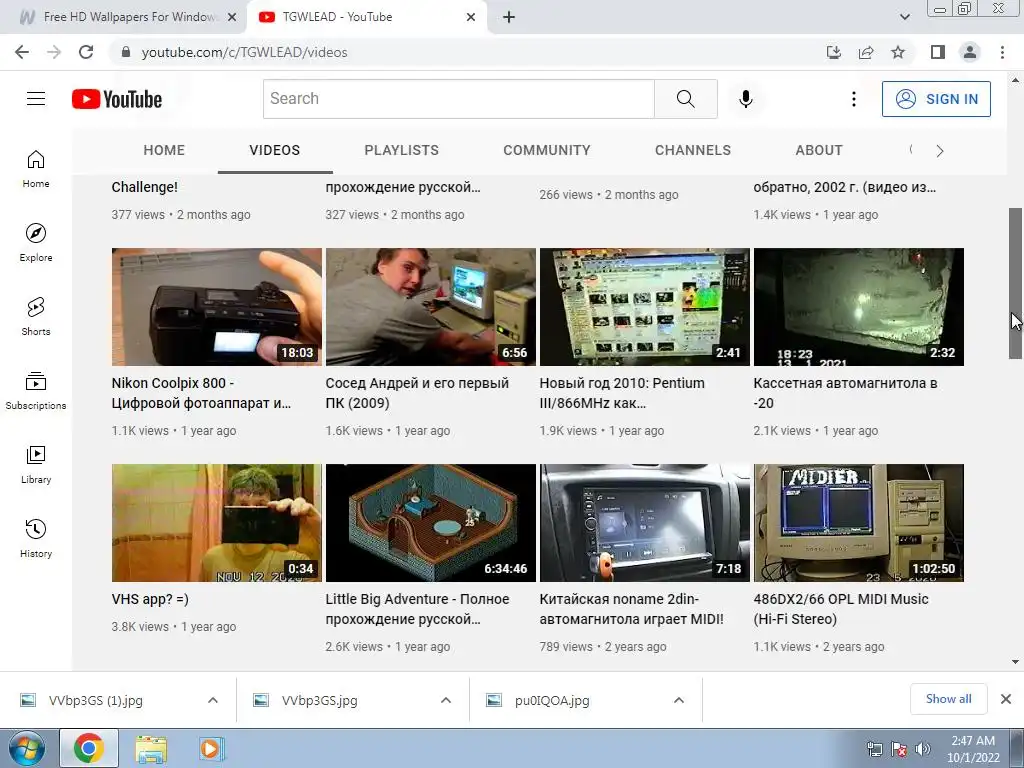Open tab search dropdown arrow
The image size is (1024, 768).
pos(904,17)
